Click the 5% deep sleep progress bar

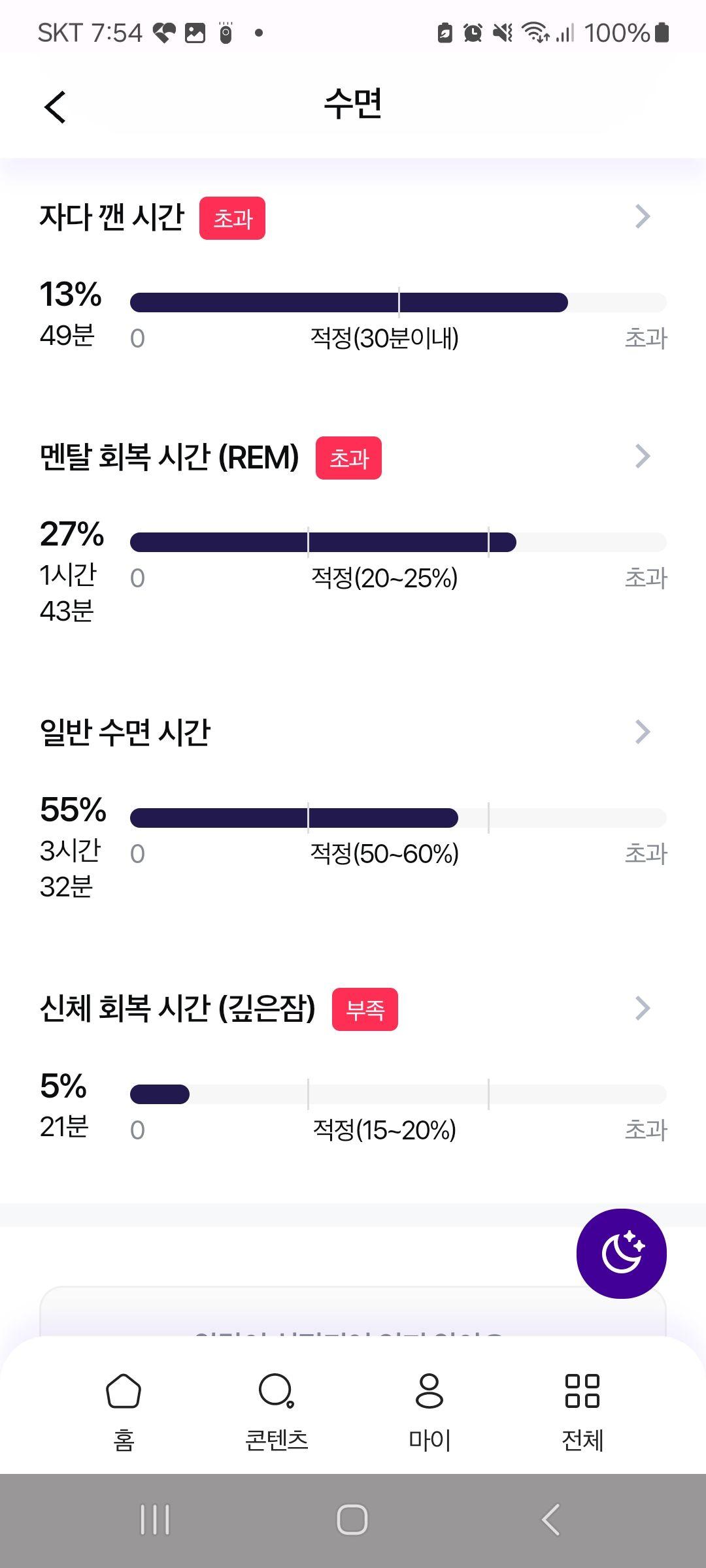click(398, 1094)
